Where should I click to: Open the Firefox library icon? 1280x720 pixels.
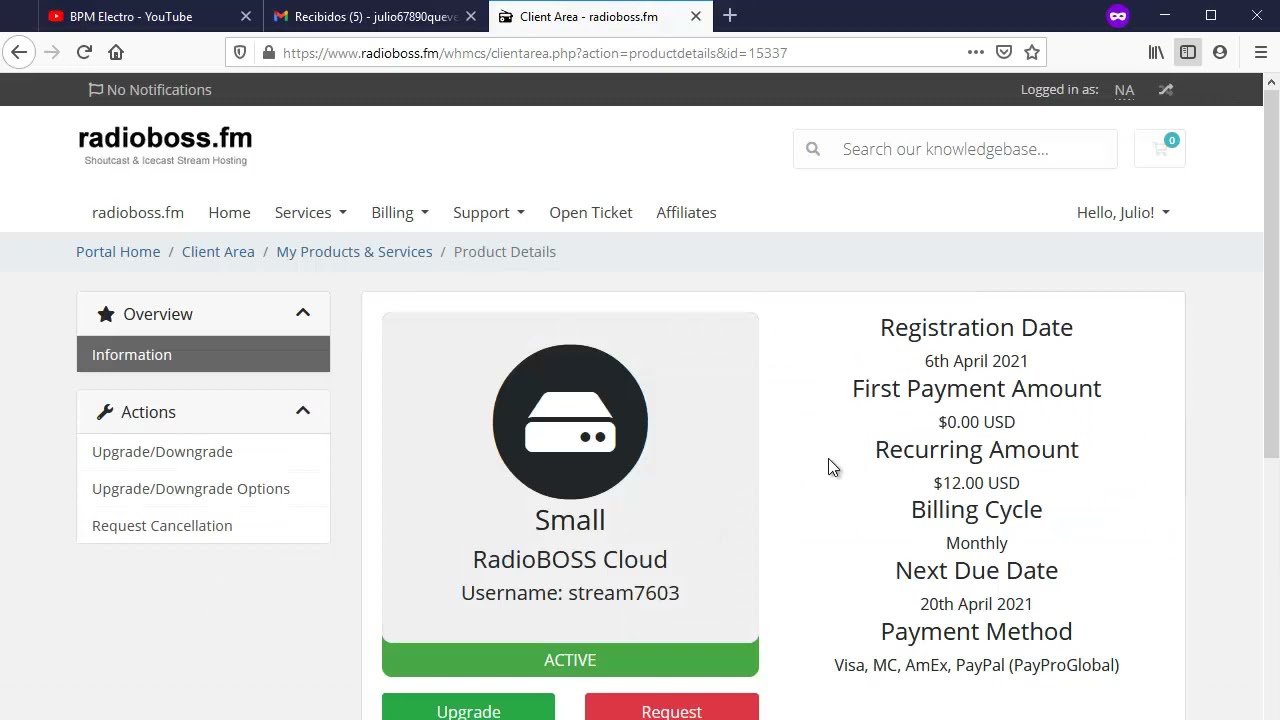point(1156,52)
